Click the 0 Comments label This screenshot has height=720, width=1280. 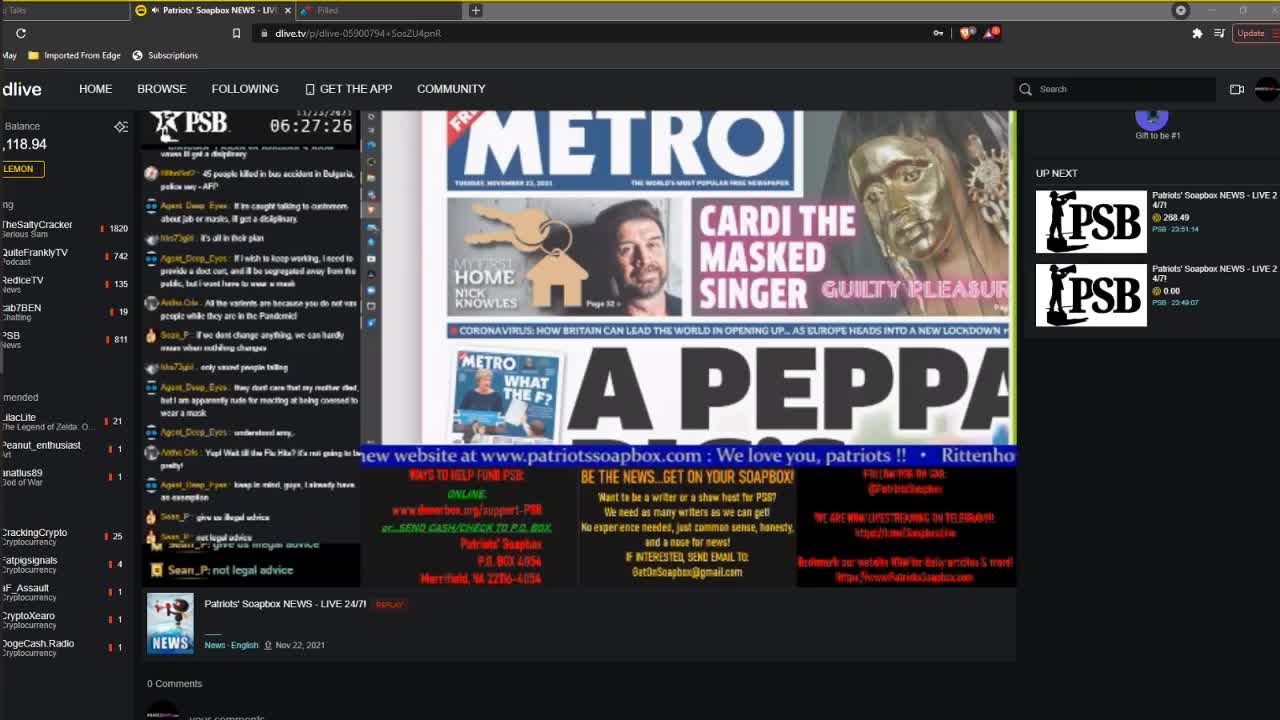[175, 684]
